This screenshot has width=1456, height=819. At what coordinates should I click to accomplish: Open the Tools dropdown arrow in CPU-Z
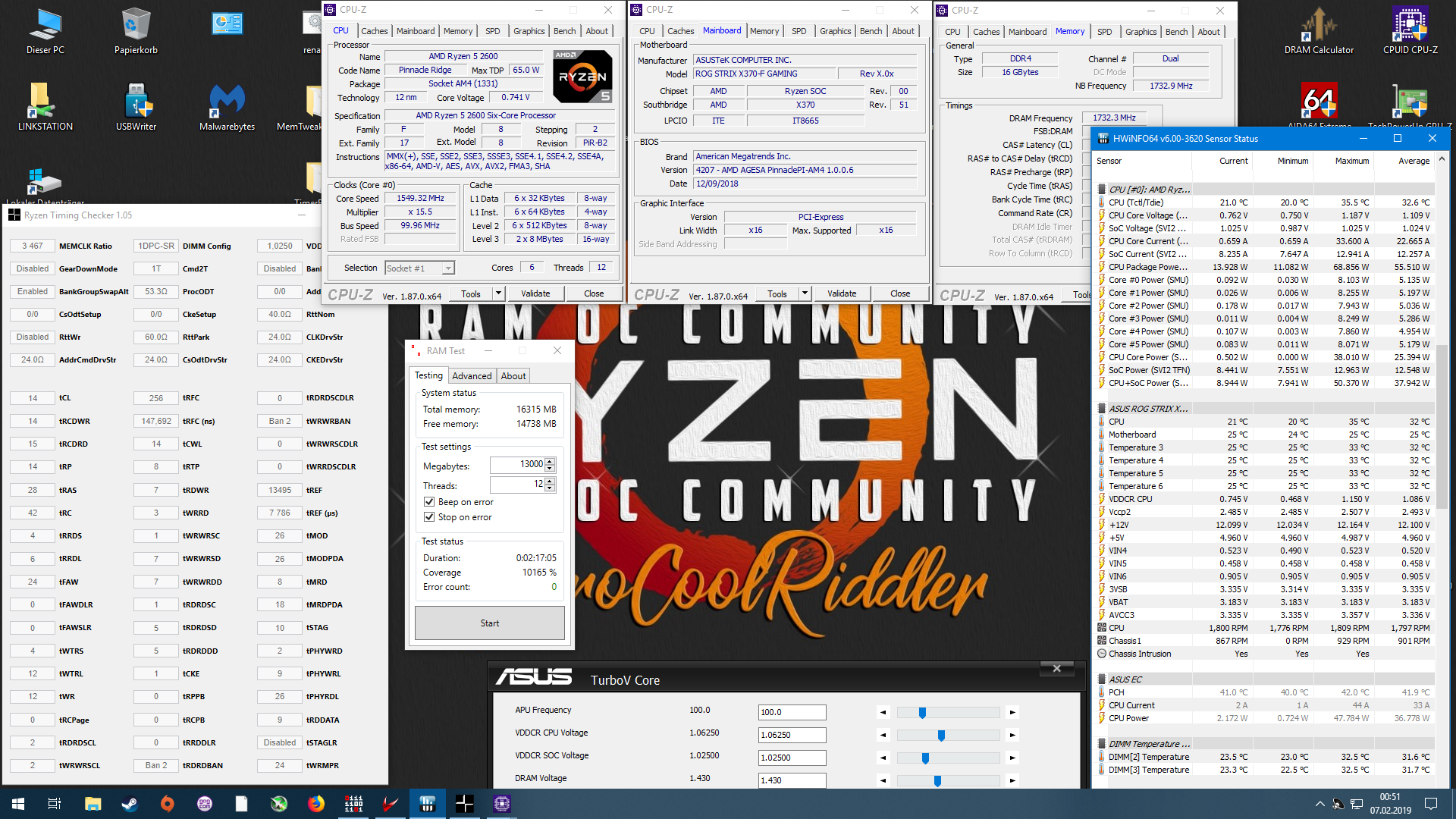pyautogui.click(x=497, y=293)
